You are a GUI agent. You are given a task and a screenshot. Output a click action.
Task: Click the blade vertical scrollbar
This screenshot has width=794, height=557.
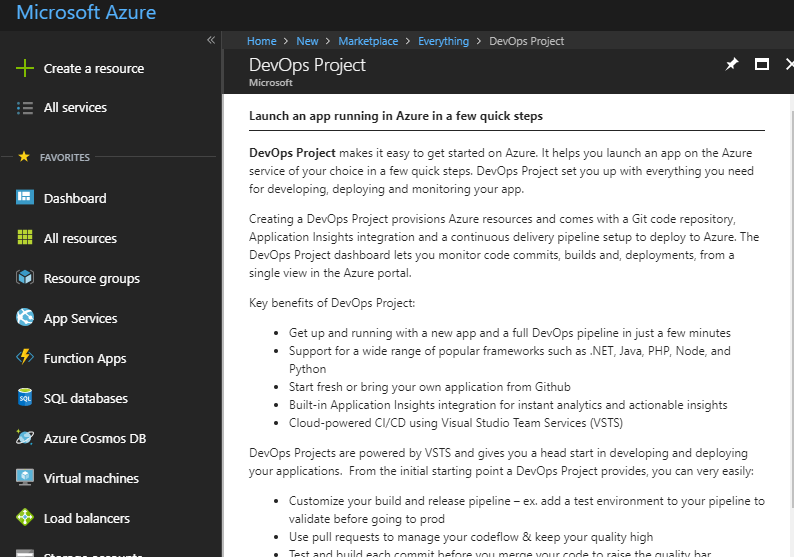coord(791,309)
